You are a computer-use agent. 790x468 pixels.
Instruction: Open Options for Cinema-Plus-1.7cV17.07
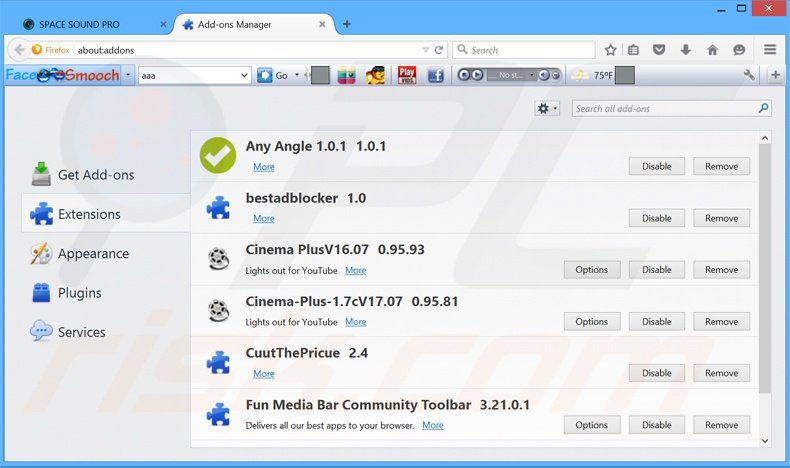click(x=592, y=321)
